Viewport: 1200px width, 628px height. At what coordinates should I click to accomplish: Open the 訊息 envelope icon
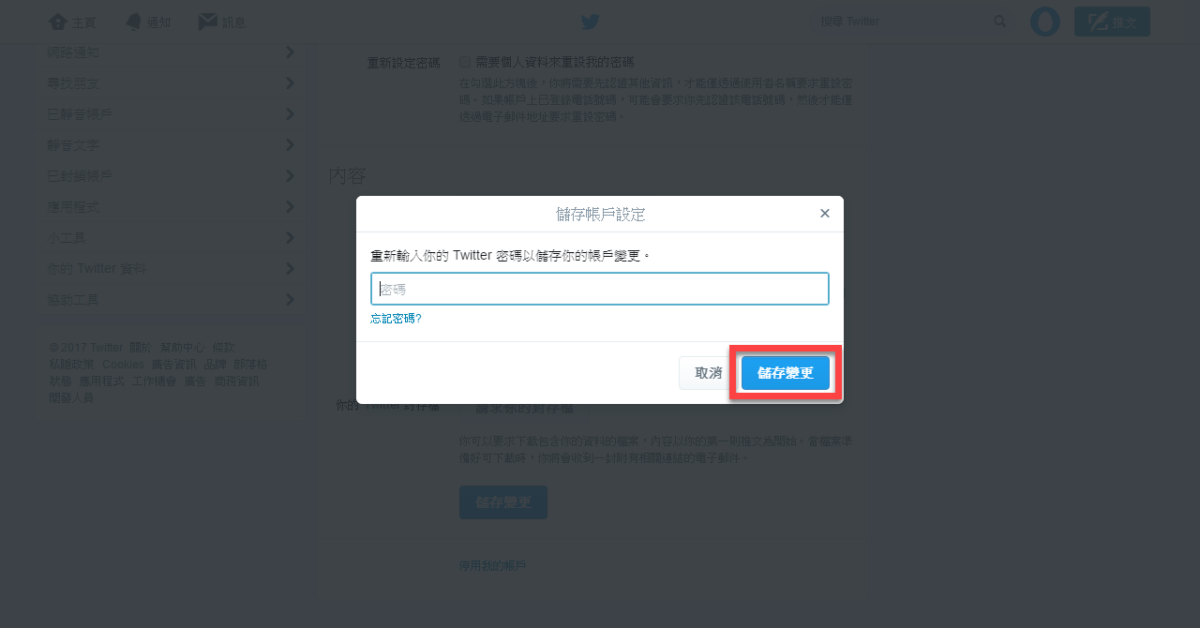coord(208,21)
